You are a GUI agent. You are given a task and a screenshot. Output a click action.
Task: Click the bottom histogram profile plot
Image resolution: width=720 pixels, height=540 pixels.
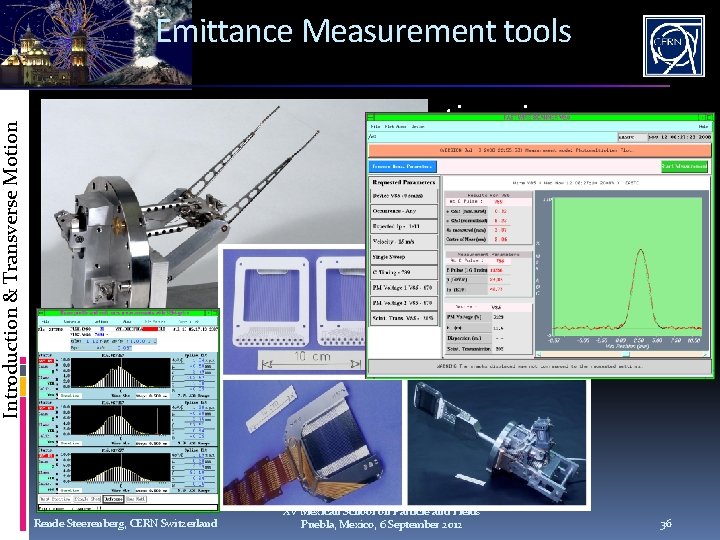pyautogui.click(x=121, y=467)
